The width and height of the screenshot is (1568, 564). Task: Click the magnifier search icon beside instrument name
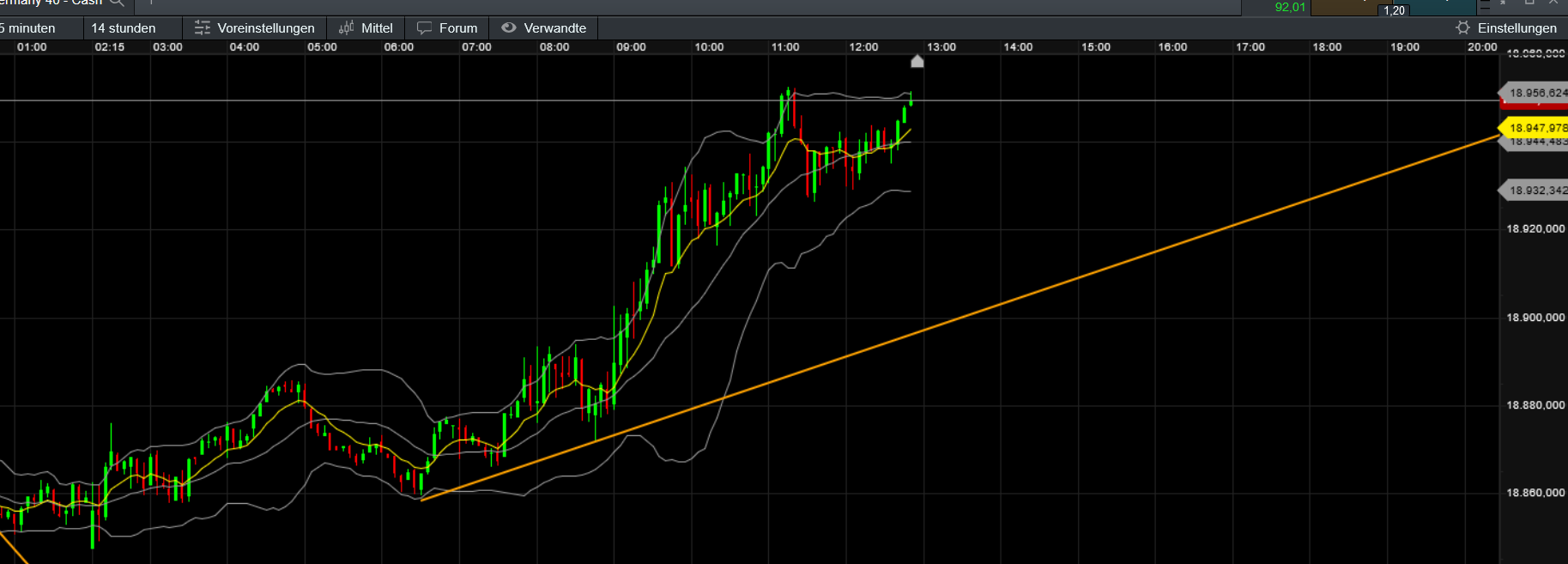pyautogui.click(x=117, y=3)
